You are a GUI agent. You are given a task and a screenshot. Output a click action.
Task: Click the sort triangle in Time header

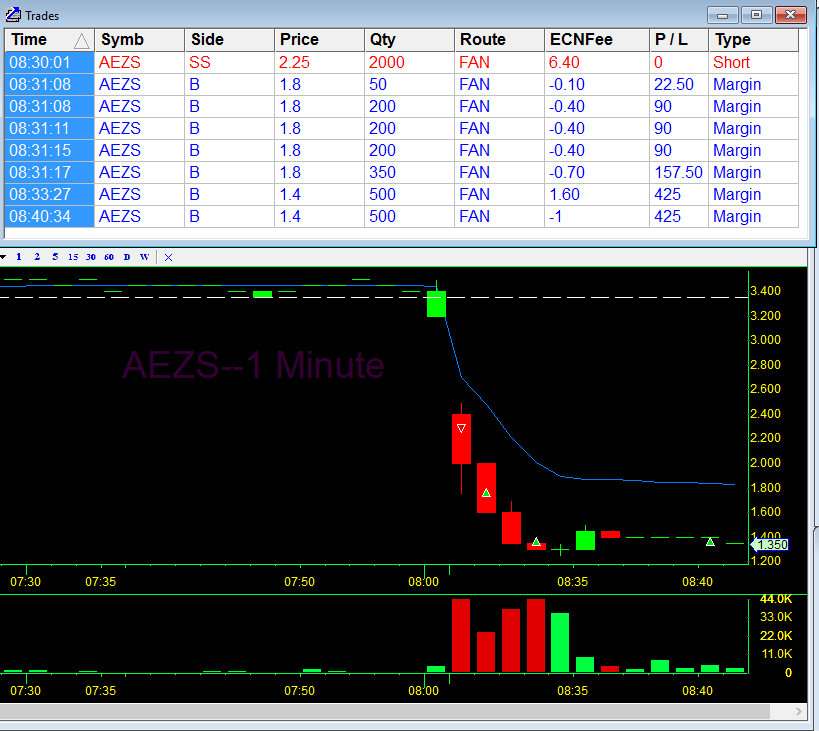[x=81, y=40]
